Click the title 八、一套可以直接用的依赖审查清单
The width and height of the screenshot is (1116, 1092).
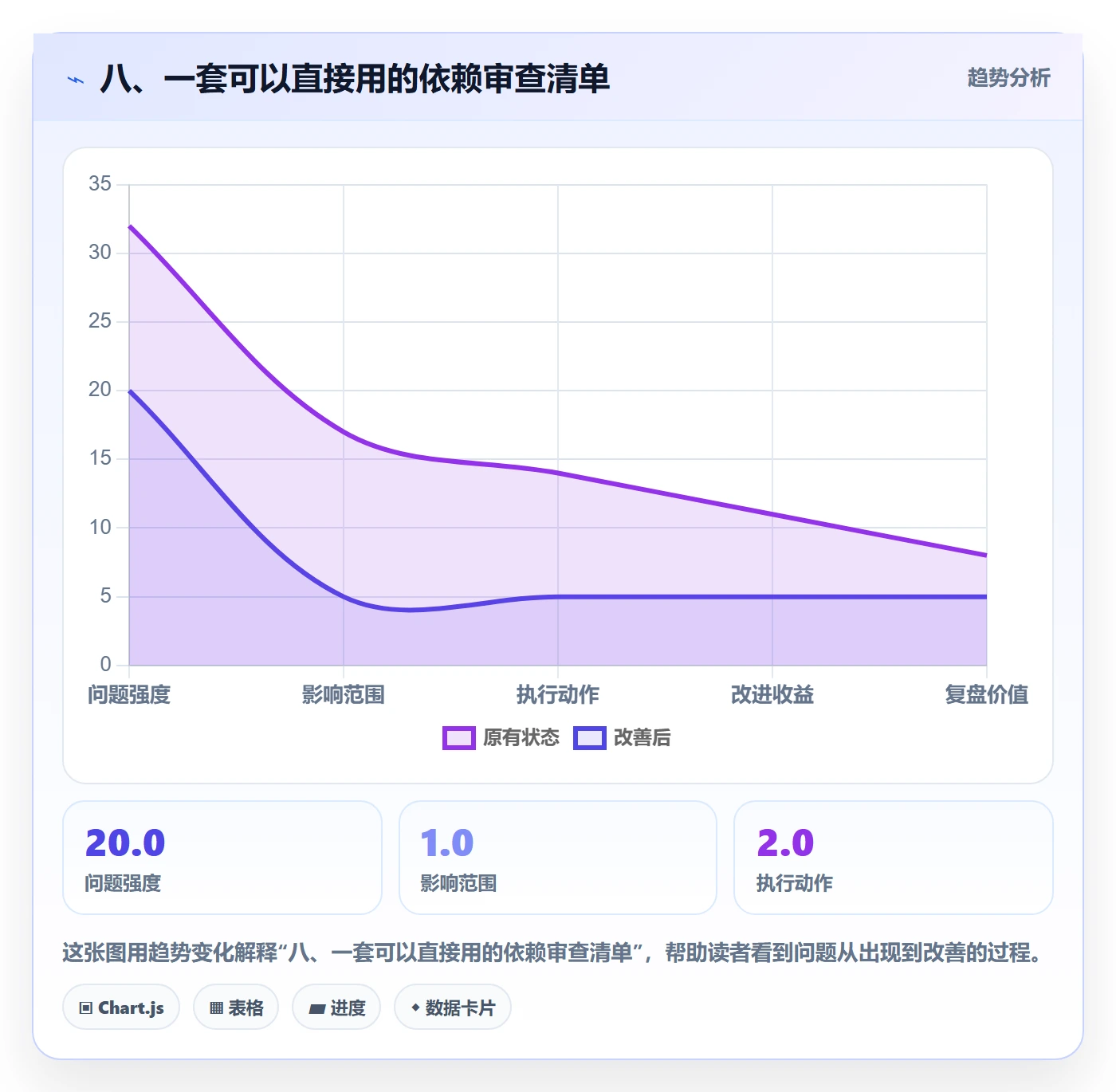tap(355, 79)
